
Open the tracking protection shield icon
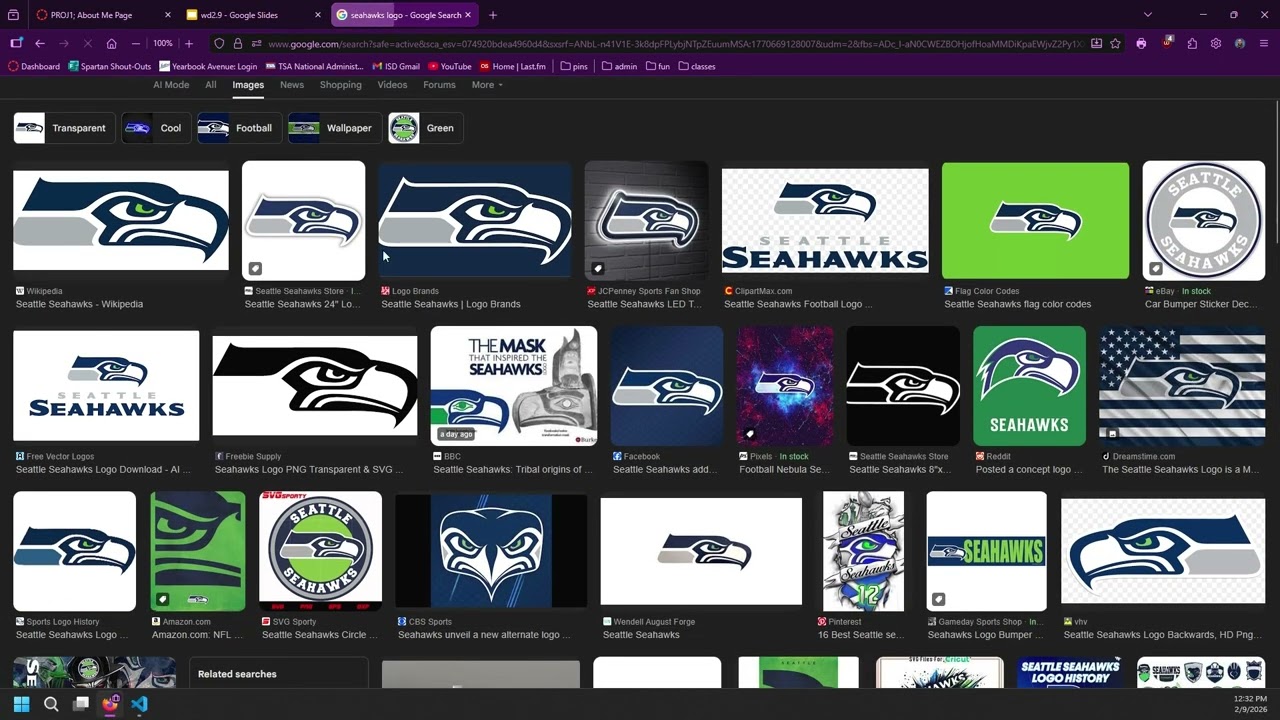pos(219,44)
